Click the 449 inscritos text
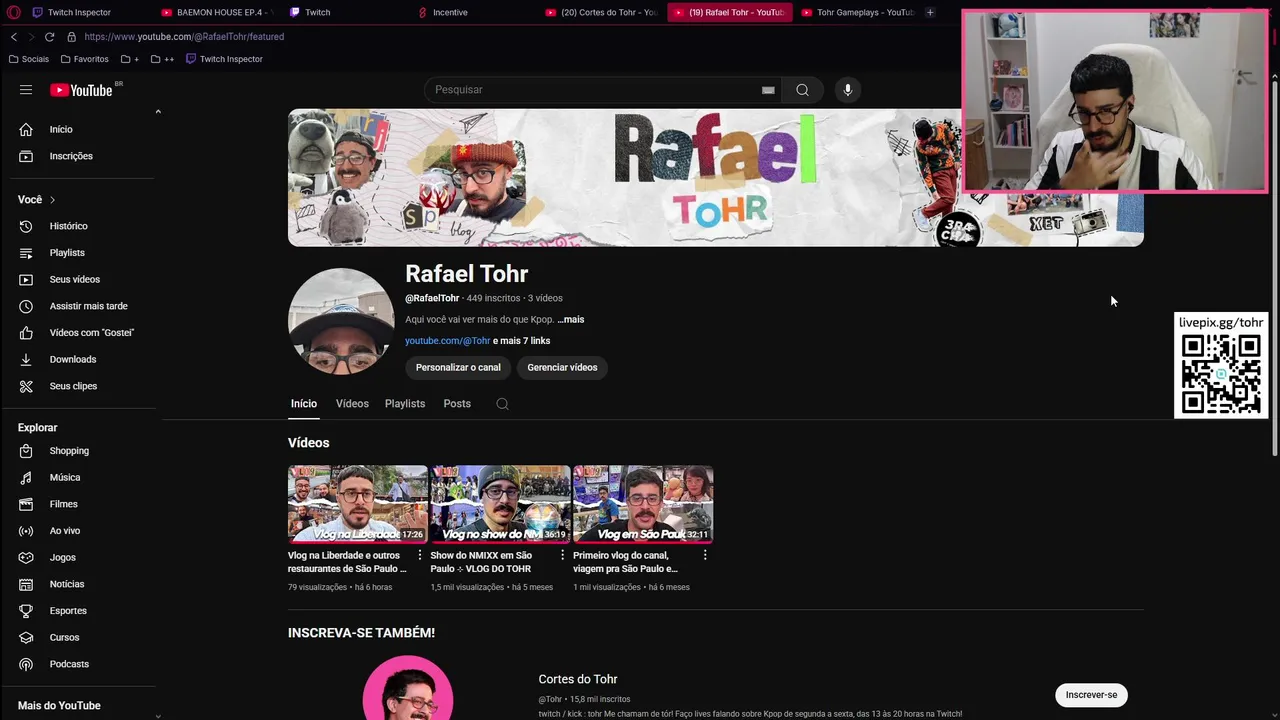The height and width of the screenshot is (720, 1280). 493,298
